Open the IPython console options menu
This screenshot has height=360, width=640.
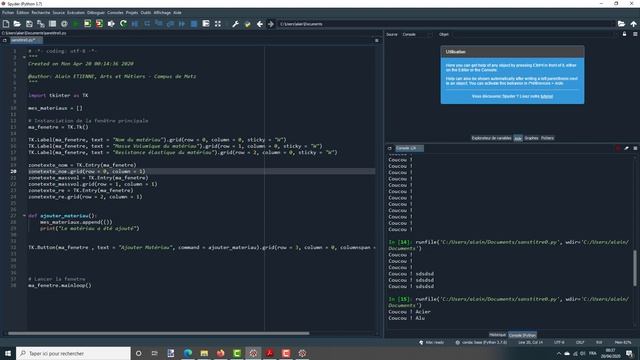click(635, 148)
